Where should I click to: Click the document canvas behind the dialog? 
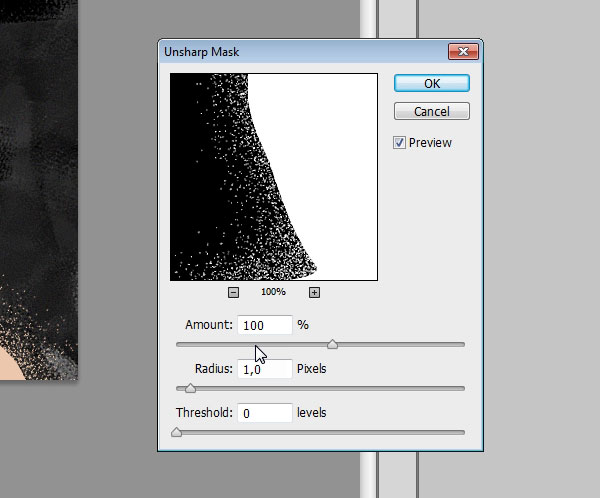[38, 200]
